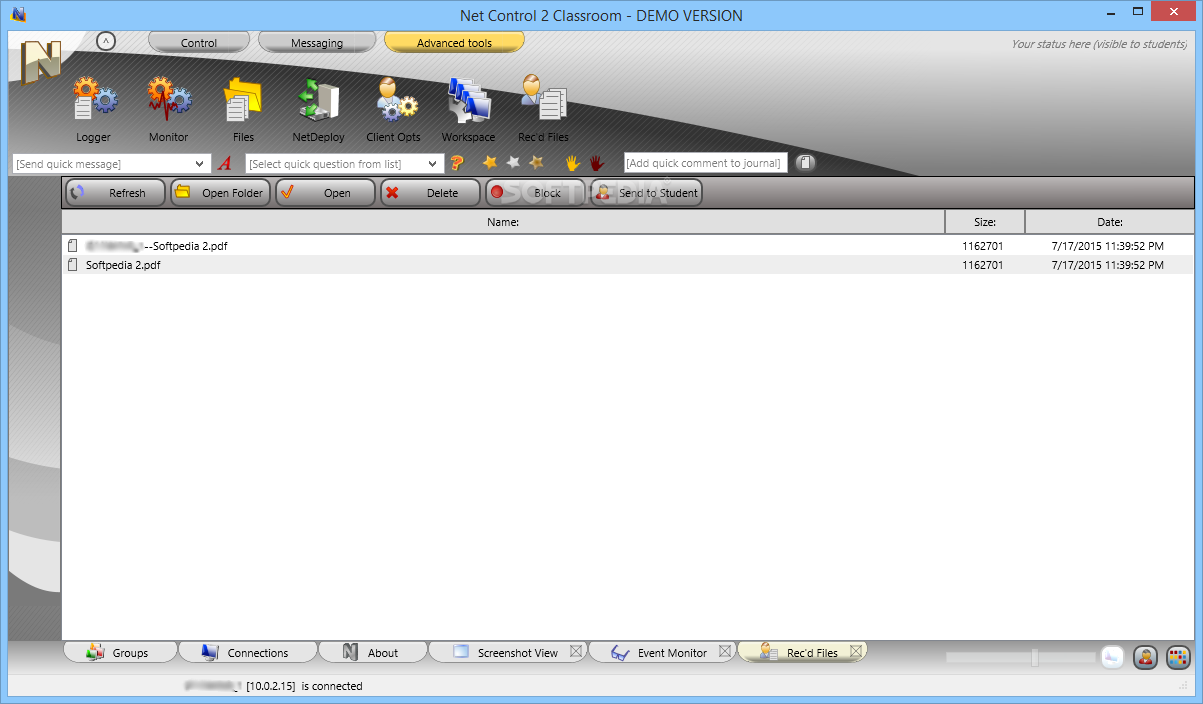Click the Delete button
1203x704 pixels.
[x=430, y=193]
